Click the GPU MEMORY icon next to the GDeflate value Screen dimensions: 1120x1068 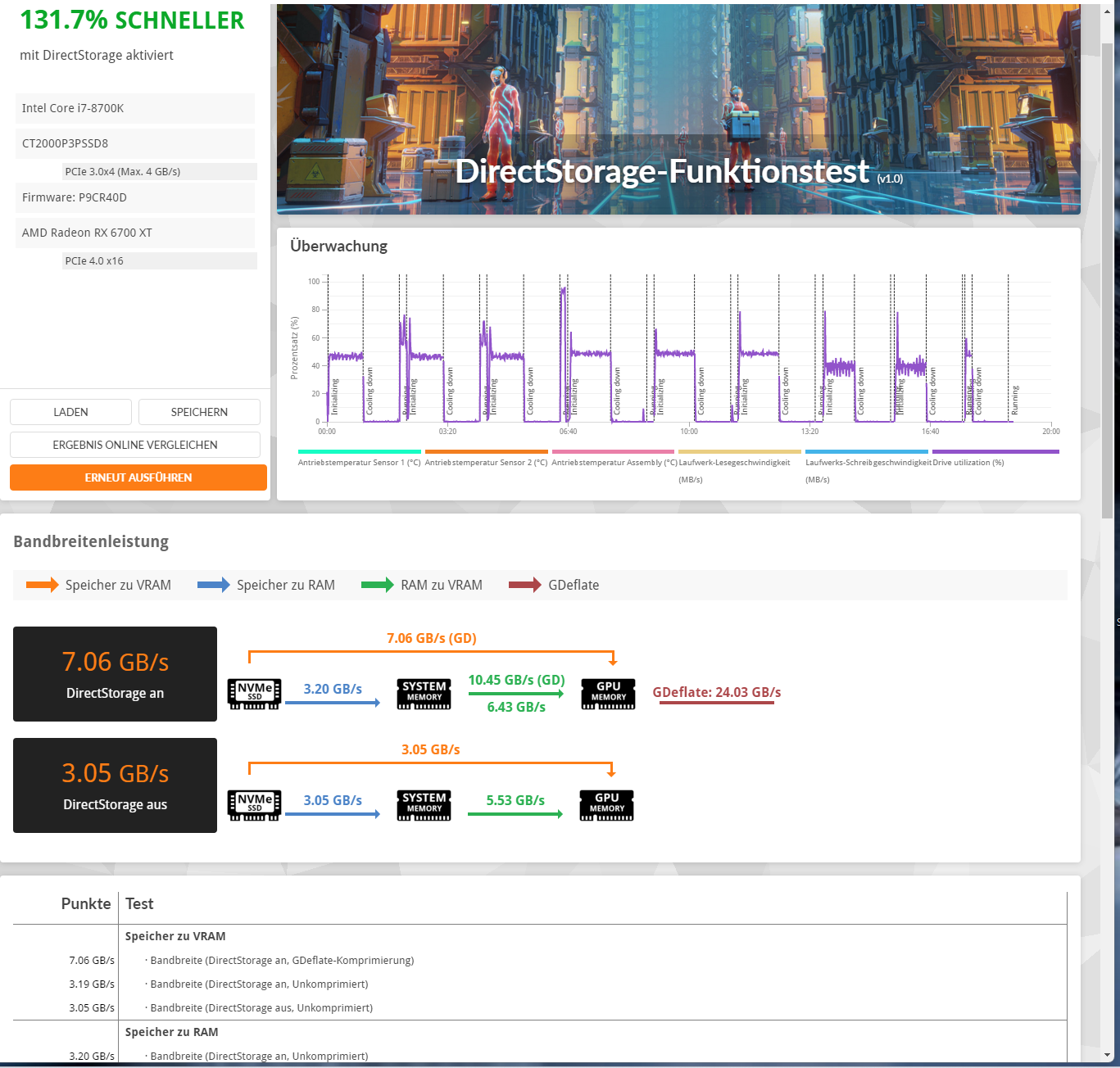[x=608, y=694]
